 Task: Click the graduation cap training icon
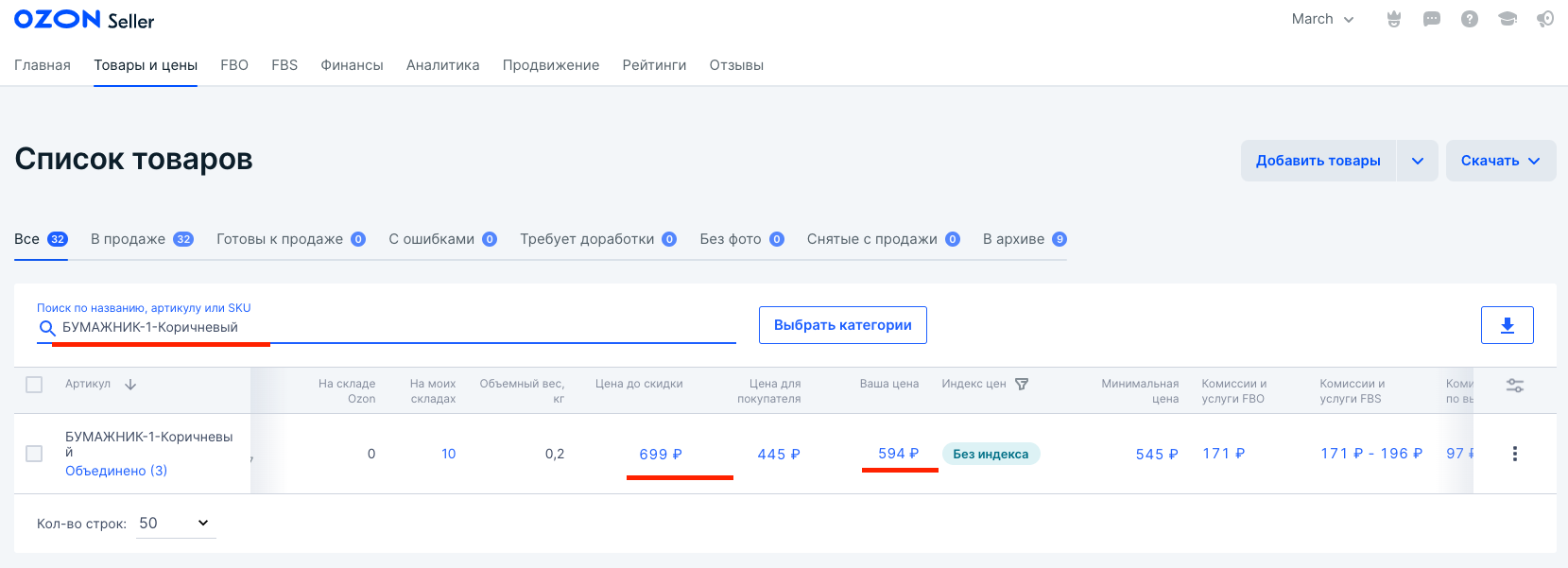pos(1508,20)
